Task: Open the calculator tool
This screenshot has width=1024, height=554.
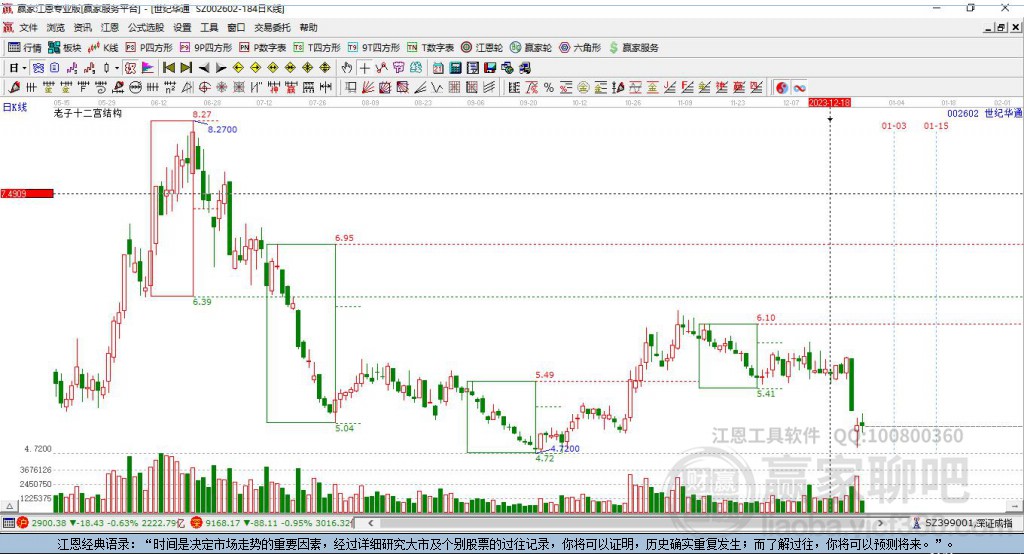Action: point(455,68)
